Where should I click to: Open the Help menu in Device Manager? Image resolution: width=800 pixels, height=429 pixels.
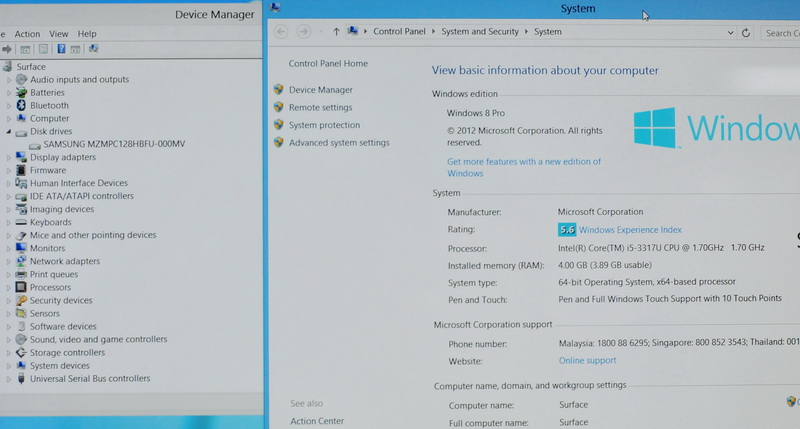87,34
